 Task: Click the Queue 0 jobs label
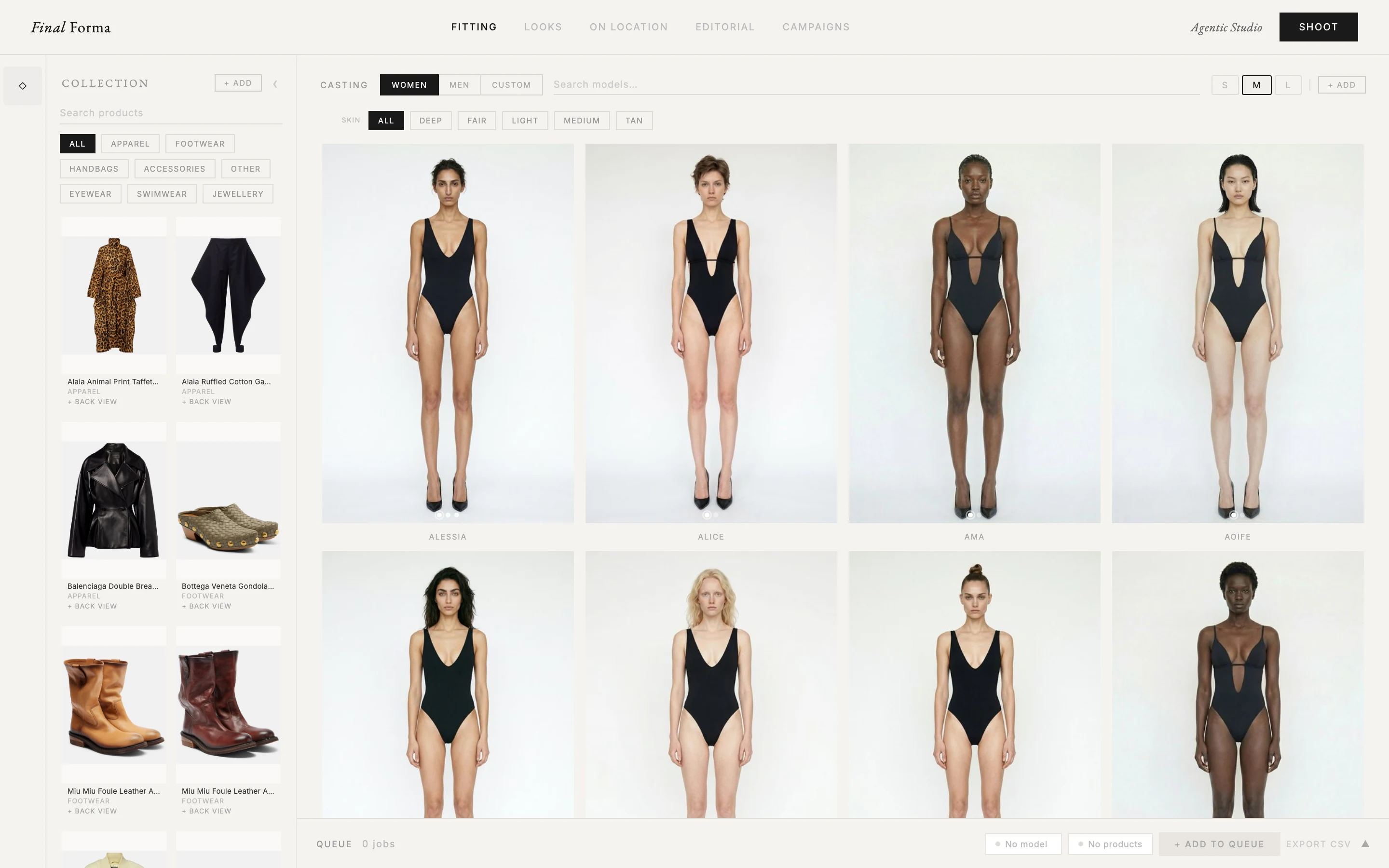355,844
